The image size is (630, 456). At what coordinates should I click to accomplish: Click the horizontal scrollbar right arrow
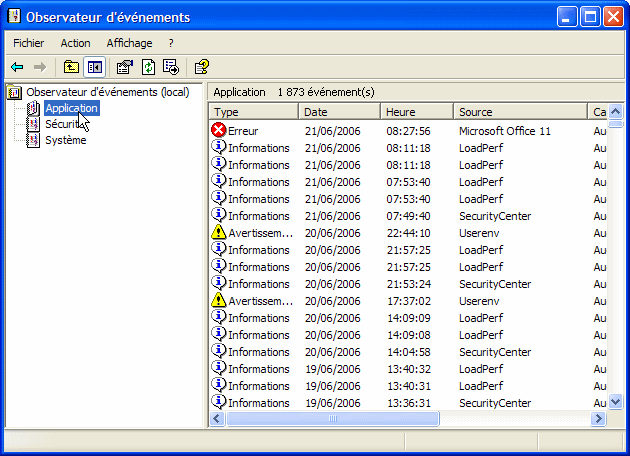[600, 419]
